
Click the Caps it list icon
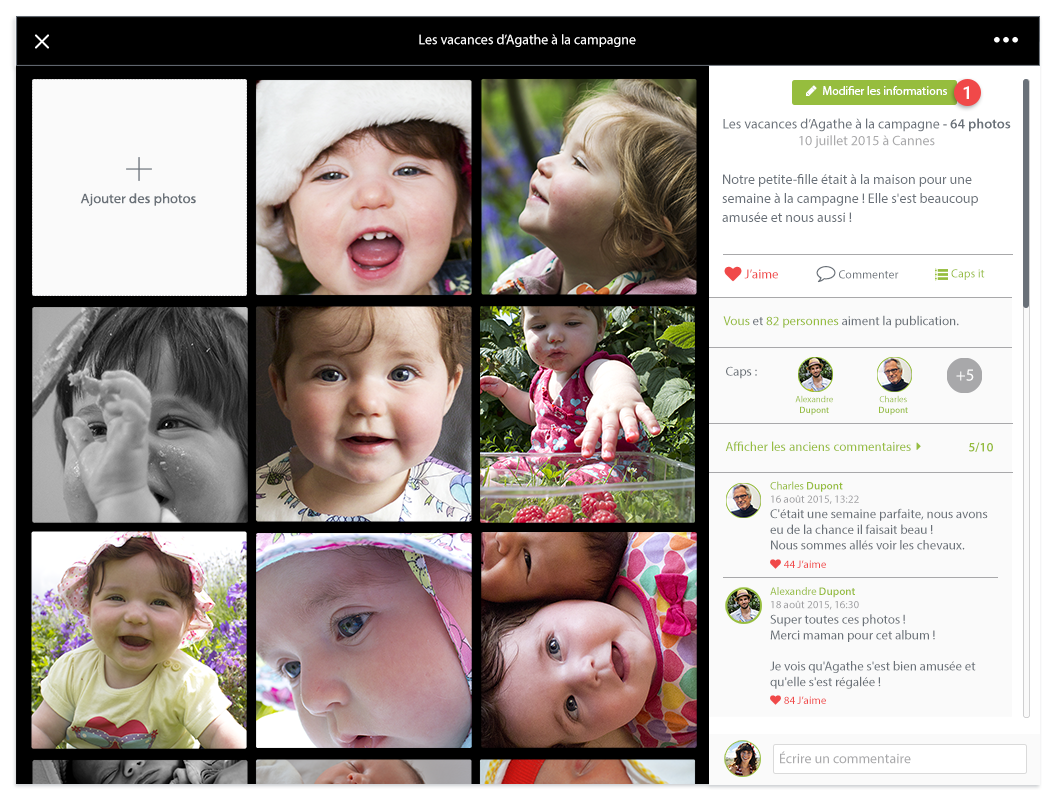(x=941, y=274)
